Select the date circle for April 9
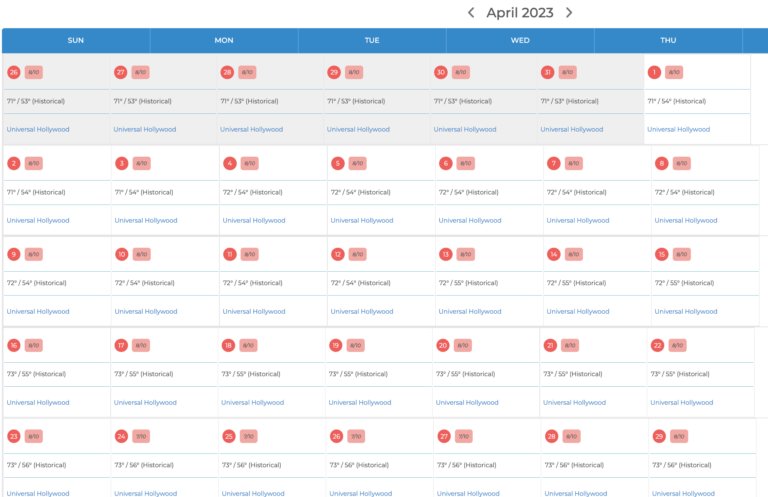The width and height of the screenshot is (768, 497). (x=14, y=254)
